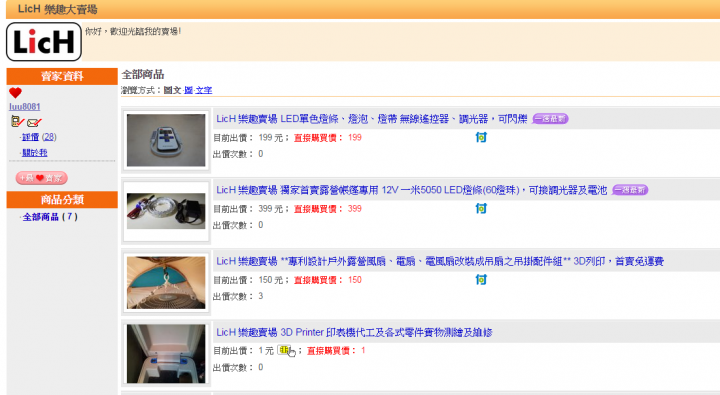Click the verified phone checkmark icon

pos(17,122)
